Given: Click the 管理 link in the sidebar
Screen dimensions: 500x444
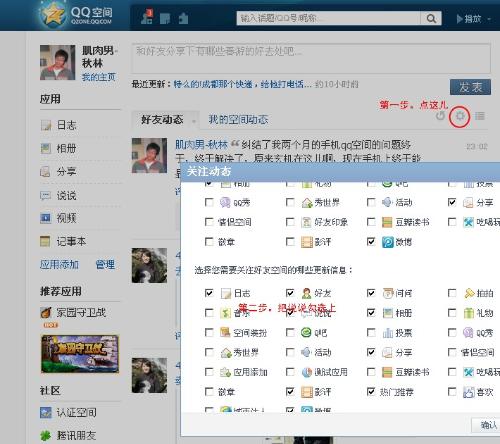Looking at the screenshot, I should click(105, 264).
